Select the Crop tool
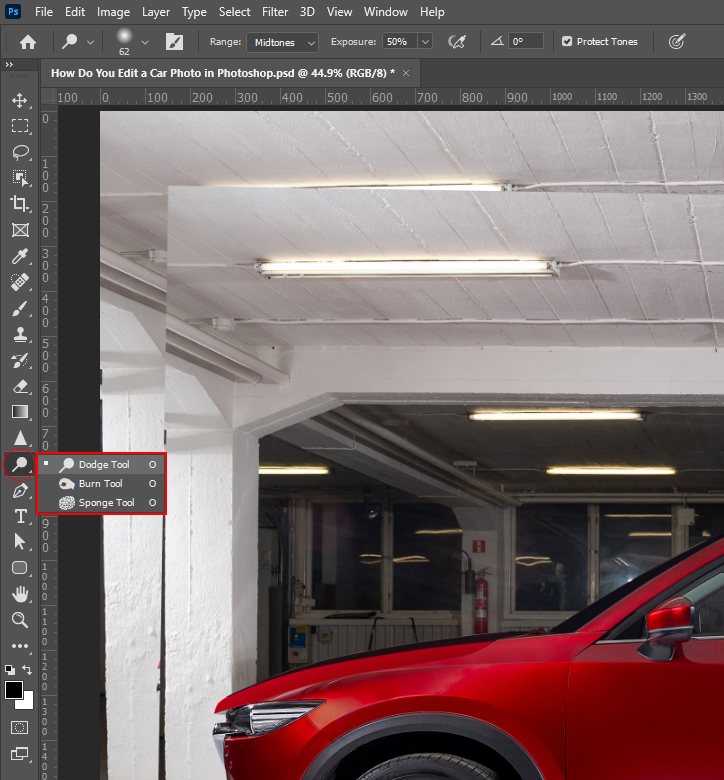The height and width of the screenshot is (780, 724). pyautogui.click(x=20, y=203)
